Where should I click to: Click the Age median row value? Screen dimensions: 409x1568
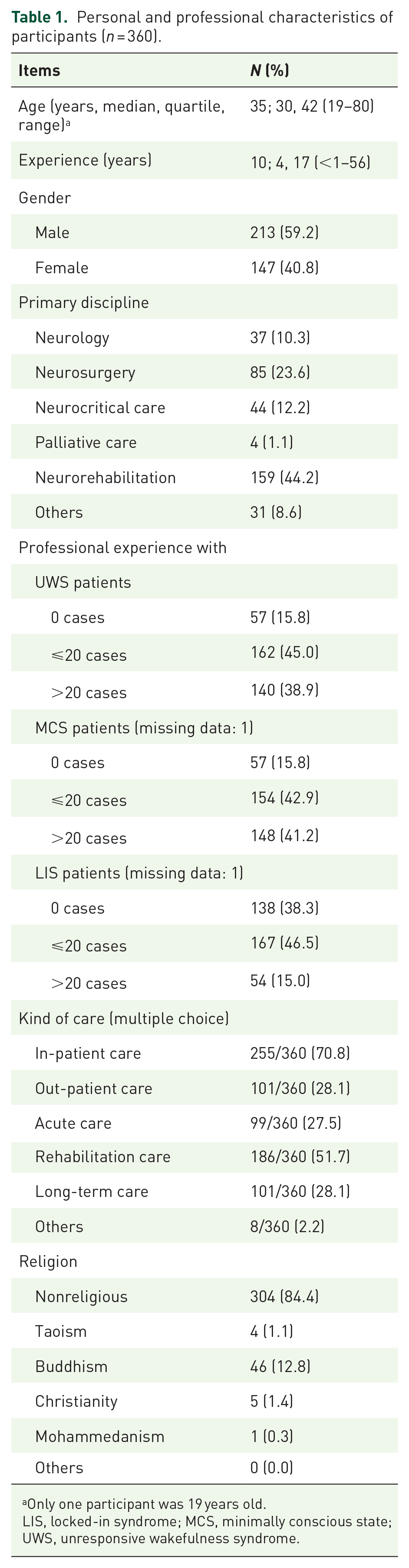312,106
